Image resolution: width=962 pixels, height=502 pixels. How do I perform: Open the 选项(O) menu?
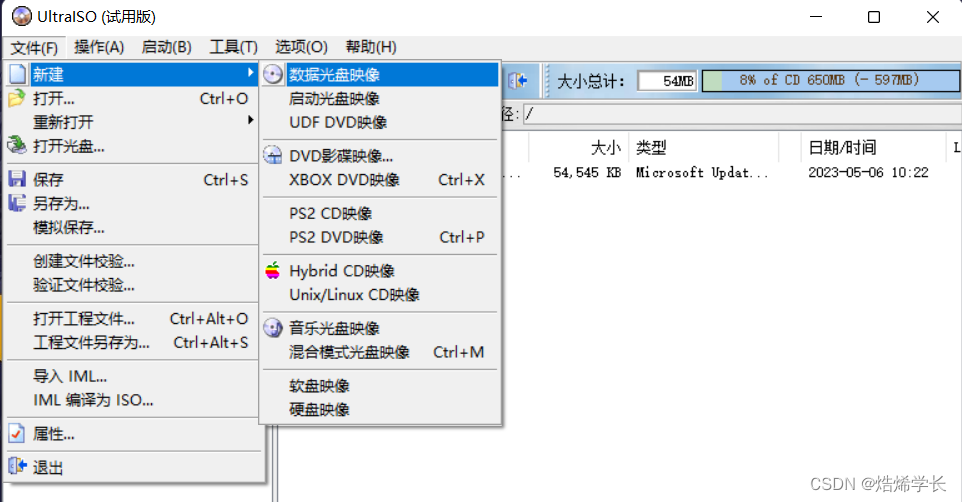click(x=301, y=47)
